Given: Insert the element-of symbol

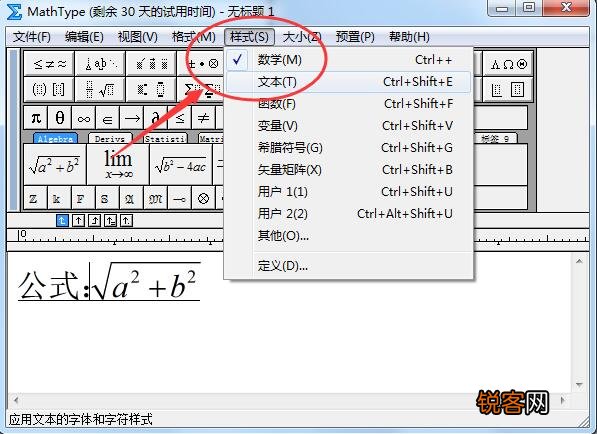Looking at the screenshot, I should pos(108,118).
